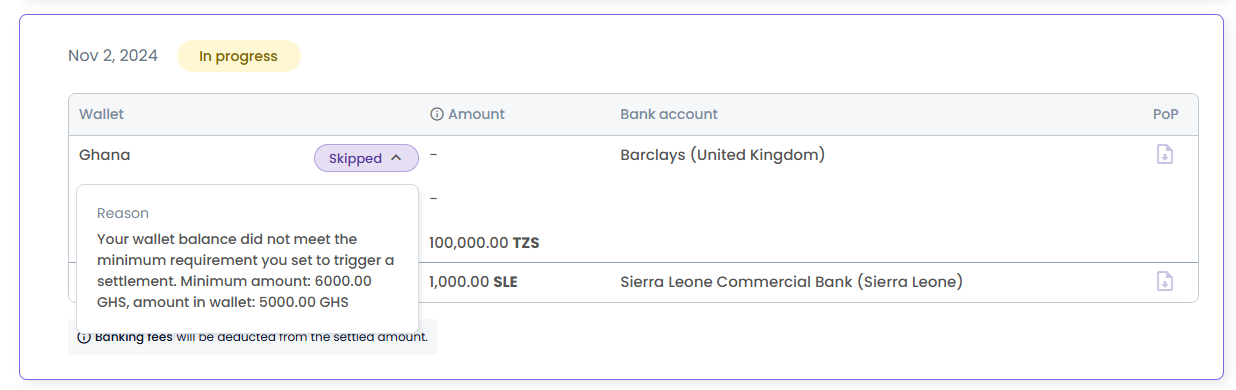The height and width of the screenshot is (390, 1236).
Task: Click the minimum requirement explanation text
Action: click(245, 271)
